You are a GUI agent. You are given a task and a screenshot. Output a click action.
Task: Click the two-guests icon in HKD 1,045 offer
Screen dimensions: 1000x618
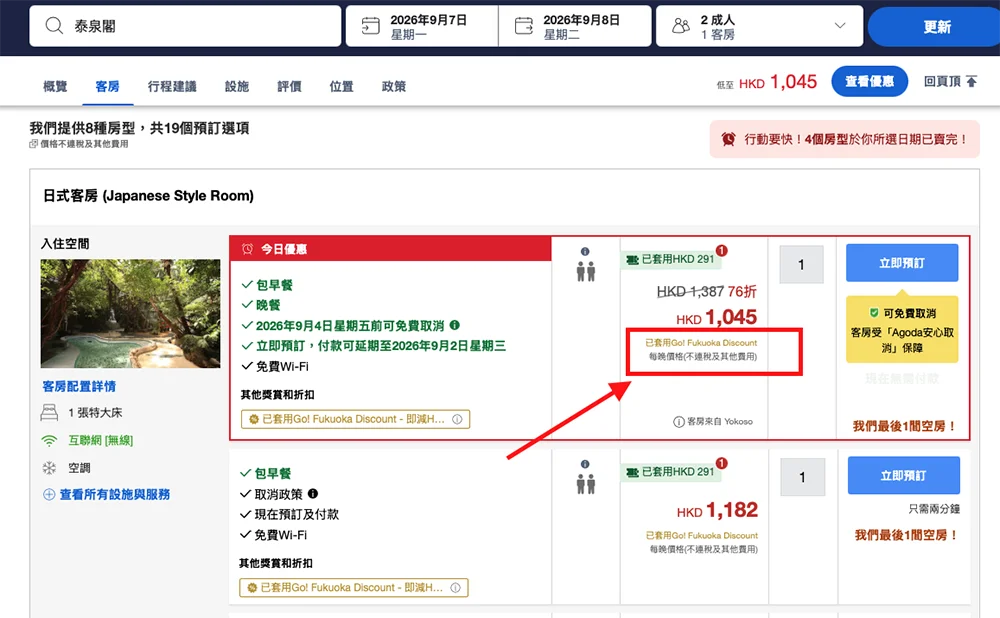(x=585, y=272)
